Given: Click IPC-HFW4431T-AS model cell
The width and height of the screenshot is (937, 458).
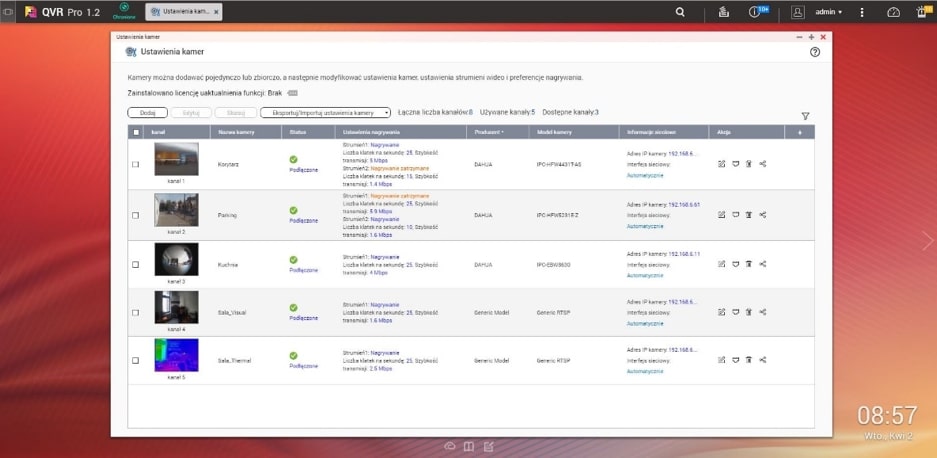Looking at the screenshot, I should point(559,164).
